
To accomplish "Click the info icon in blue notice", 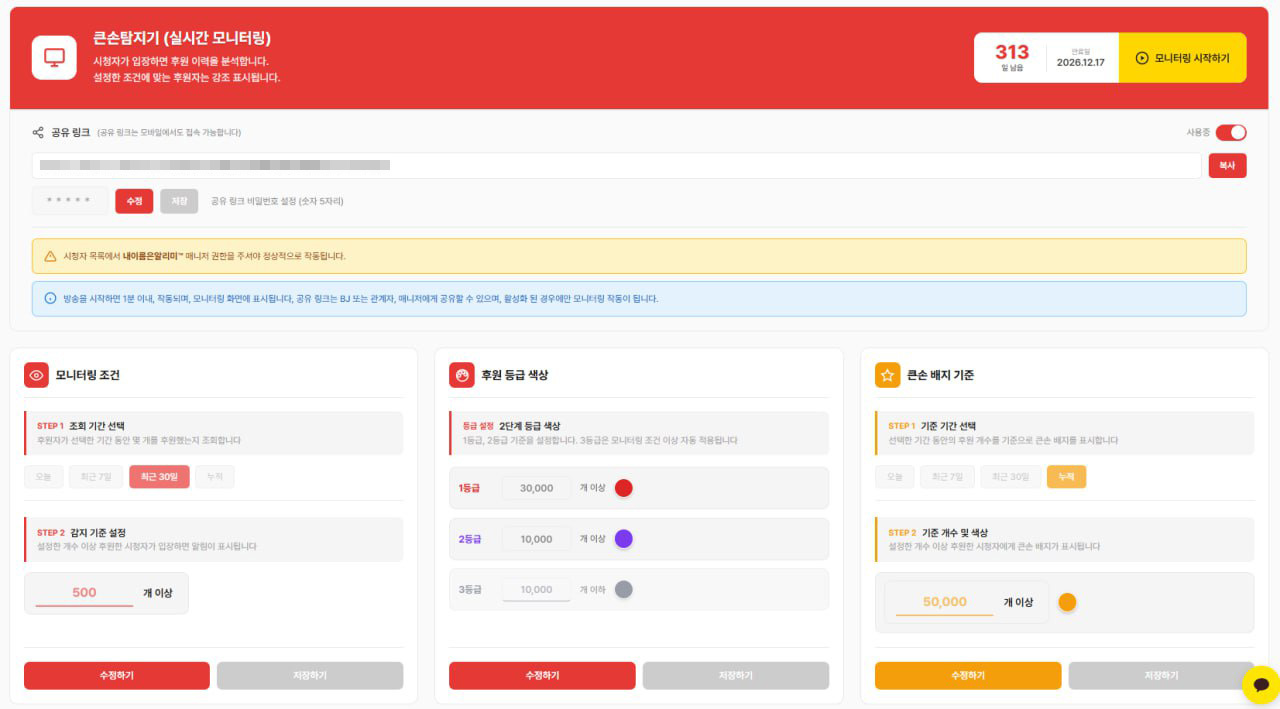I will pyautogui.click(x=50, y=298).
